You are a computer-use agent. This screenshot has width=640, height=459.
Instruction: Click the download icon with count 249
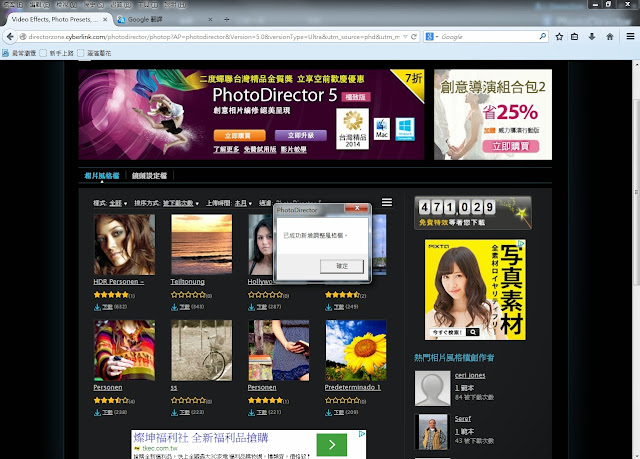pos(329,307)
